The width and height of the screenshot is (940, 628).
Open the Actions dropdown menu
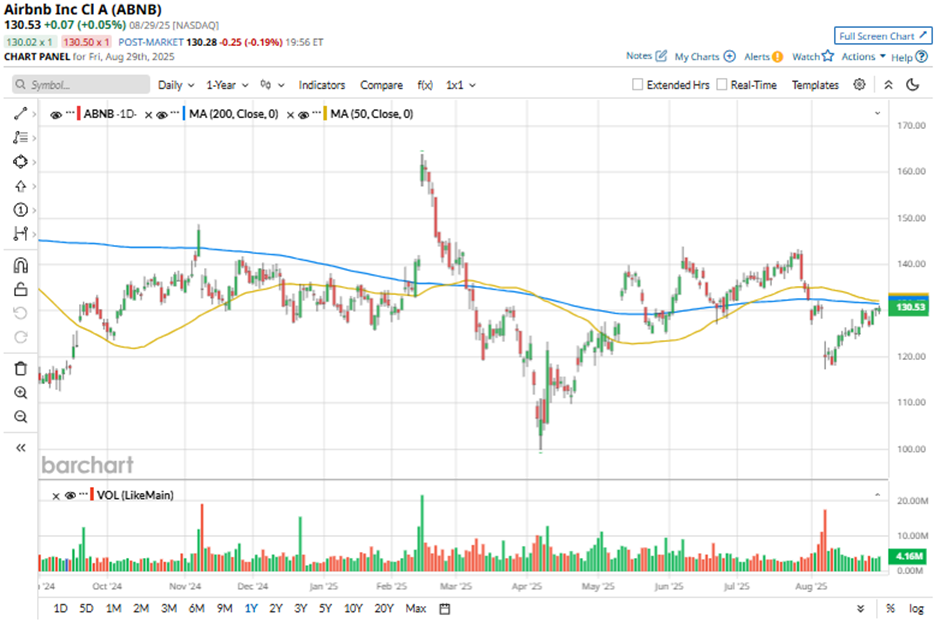click(863, 56)
